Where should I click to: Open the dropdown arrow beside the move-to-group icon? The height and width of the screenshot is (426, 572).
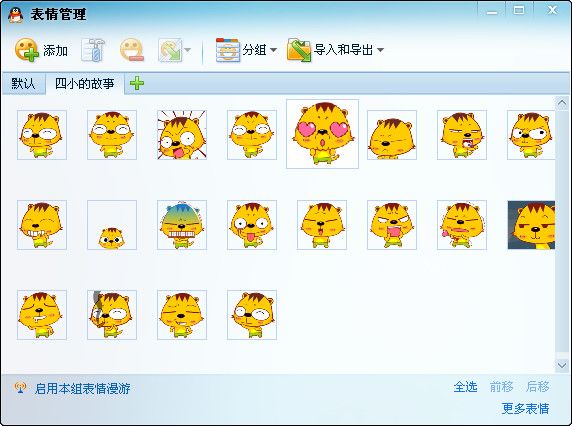pyautogui.click(x=188, y=50)
